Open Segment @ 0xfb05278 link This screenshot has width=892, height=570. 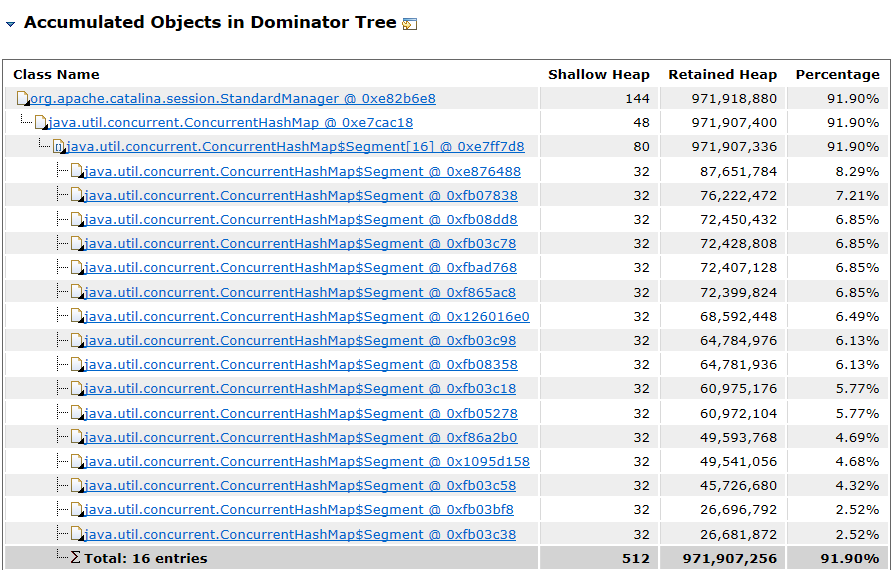[301, 414]
